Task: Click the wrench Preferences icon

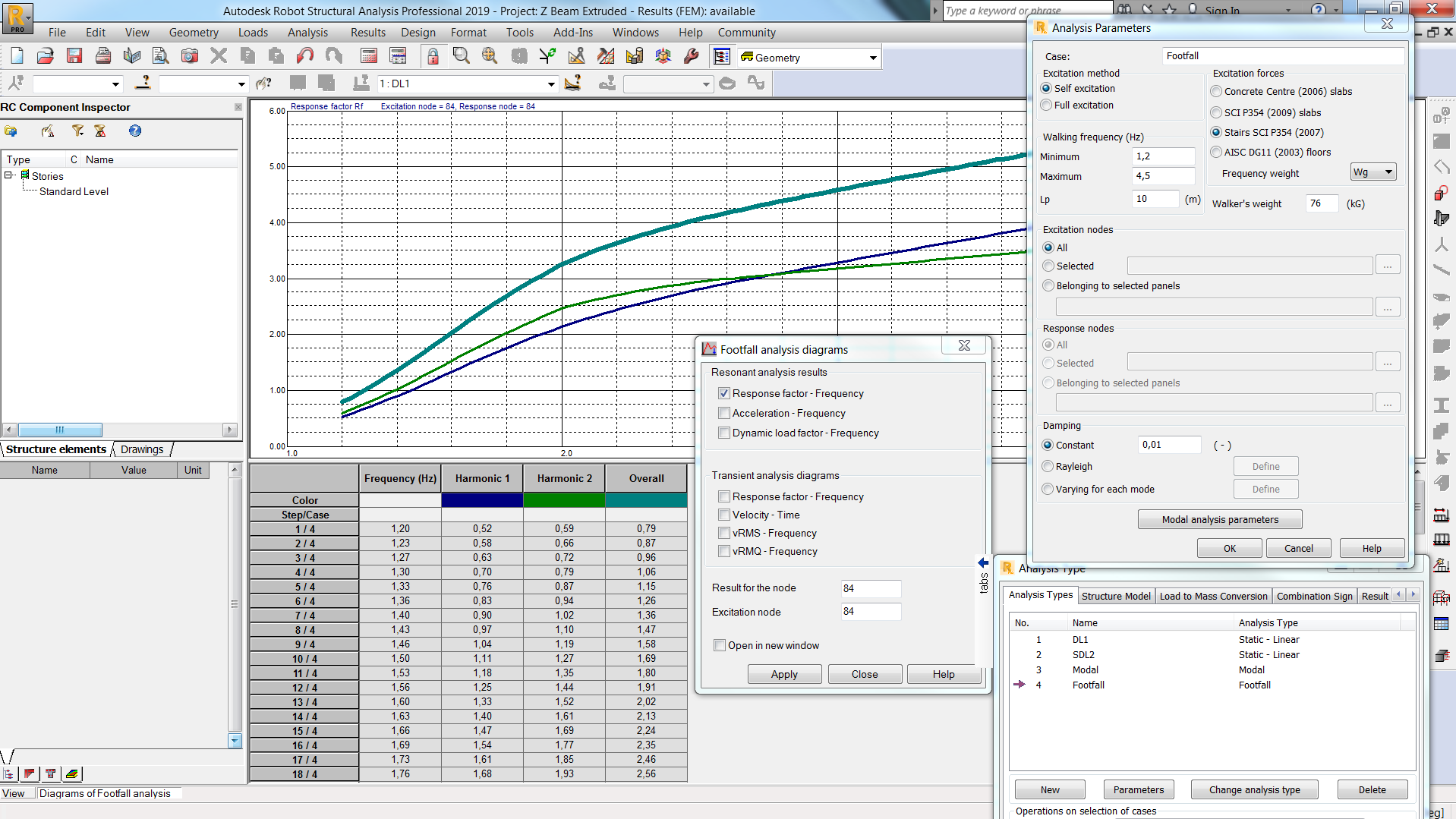Action: (691, 56)
